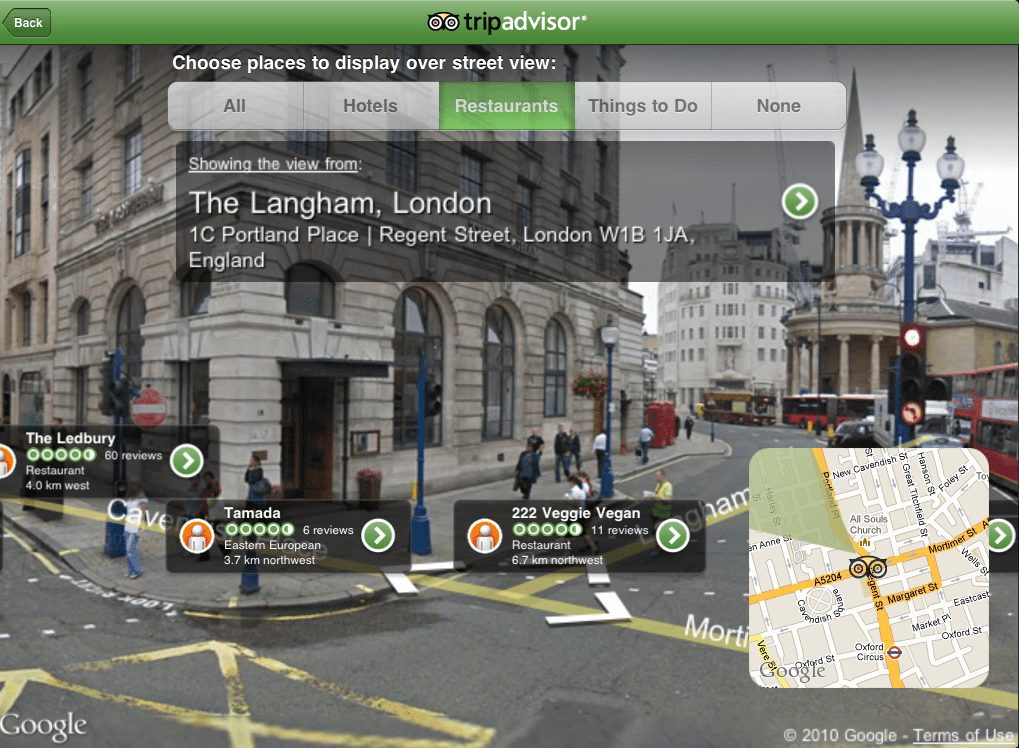Switch to the Hotels tab
Viewport: 1019px width, 748px height.
click(370, 106)
